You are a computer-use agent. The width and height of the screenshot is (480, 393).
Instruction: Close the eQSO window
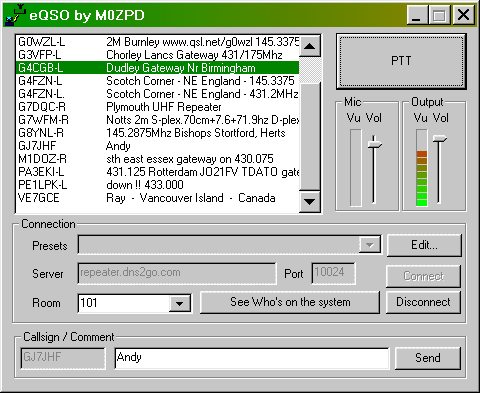click(463, 15)
